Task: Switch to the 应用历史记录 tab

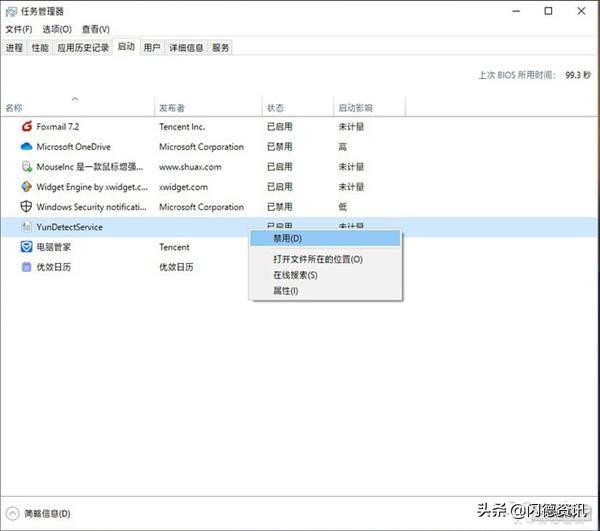Action: [x=83, y=47]
